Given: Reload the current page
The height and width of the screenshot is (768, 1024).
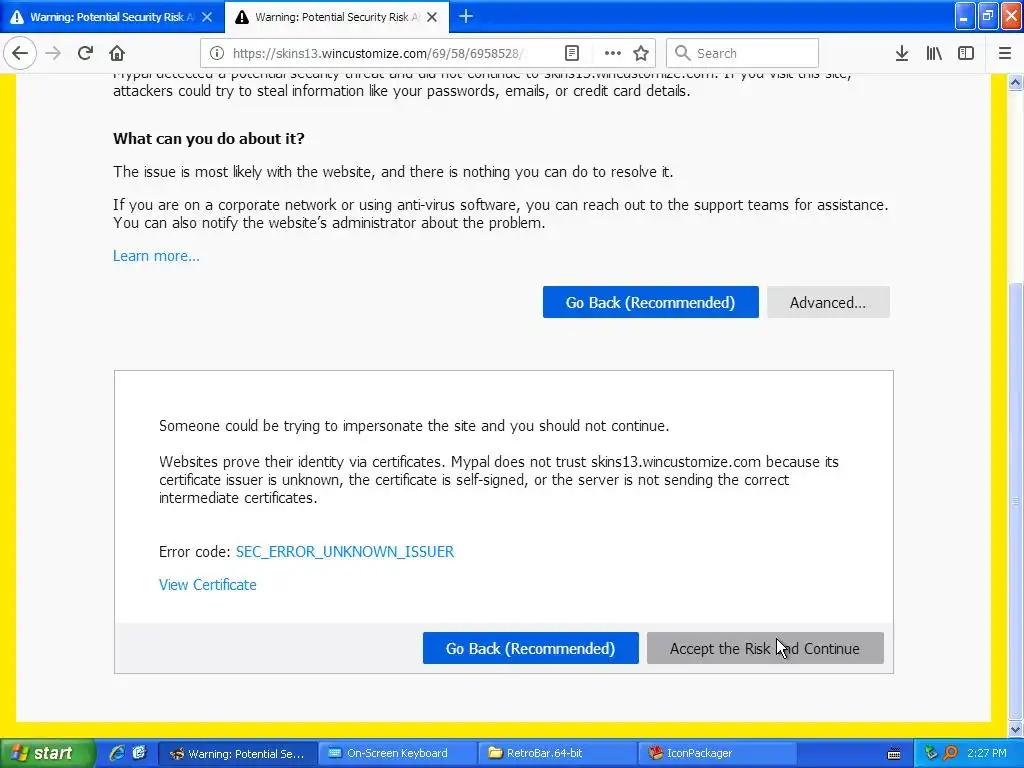Looking at the screenshot, I should 85,53.
